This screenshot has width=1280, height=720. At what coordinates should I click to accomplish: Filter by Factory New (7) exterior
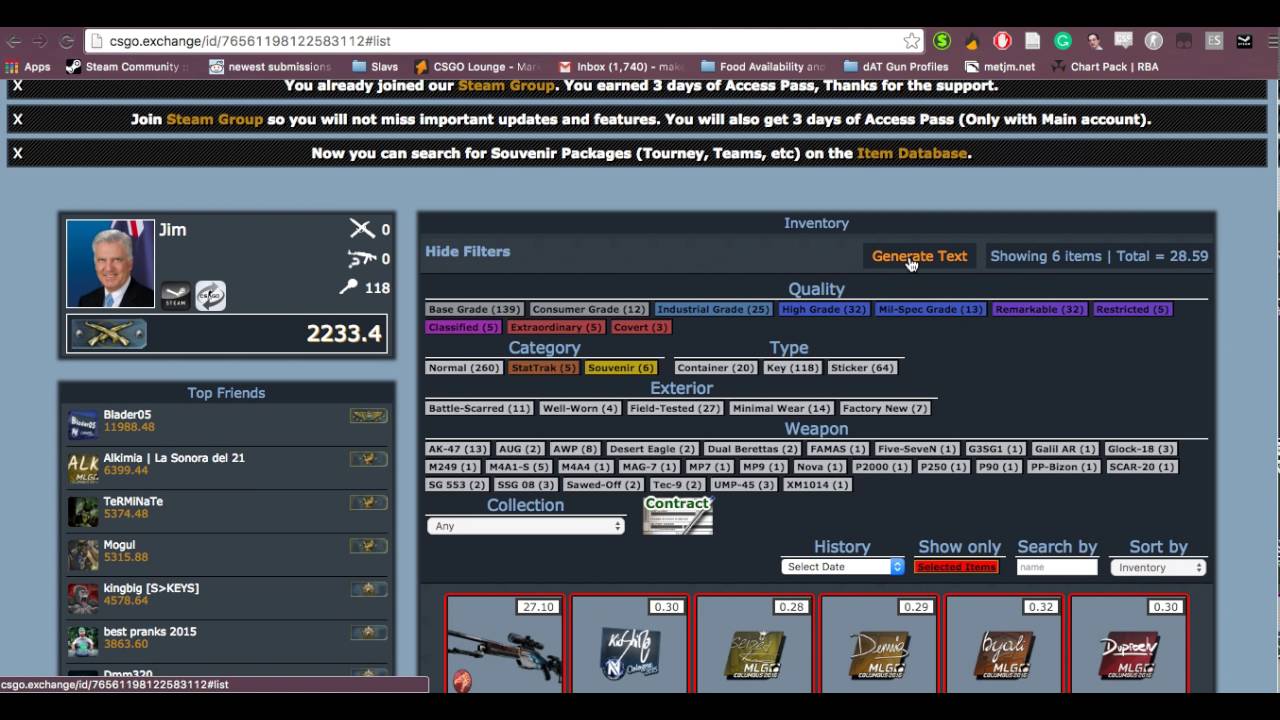pos(884,408)
